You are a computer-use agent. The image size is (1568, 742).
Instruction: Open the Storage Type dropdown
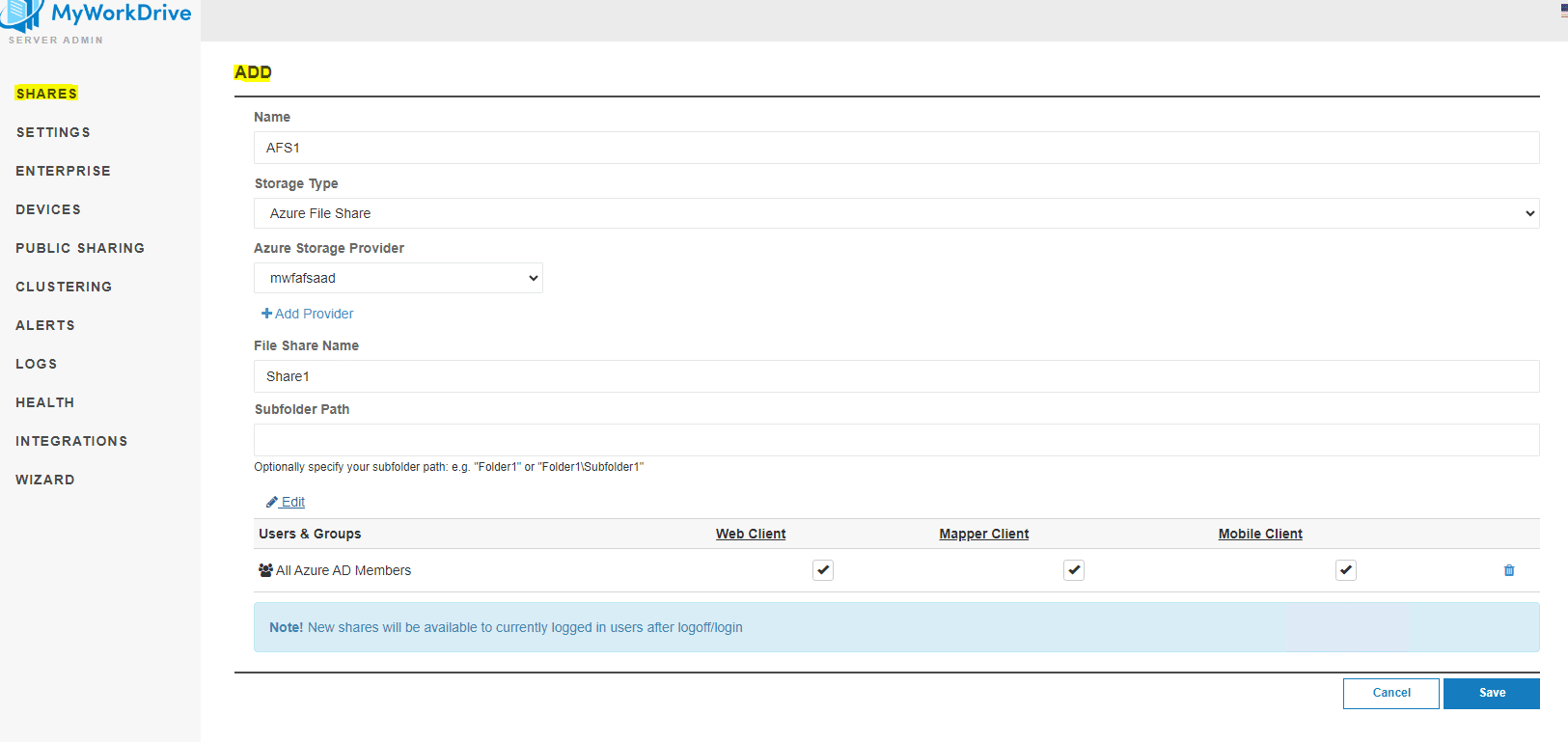pos(895,213)
